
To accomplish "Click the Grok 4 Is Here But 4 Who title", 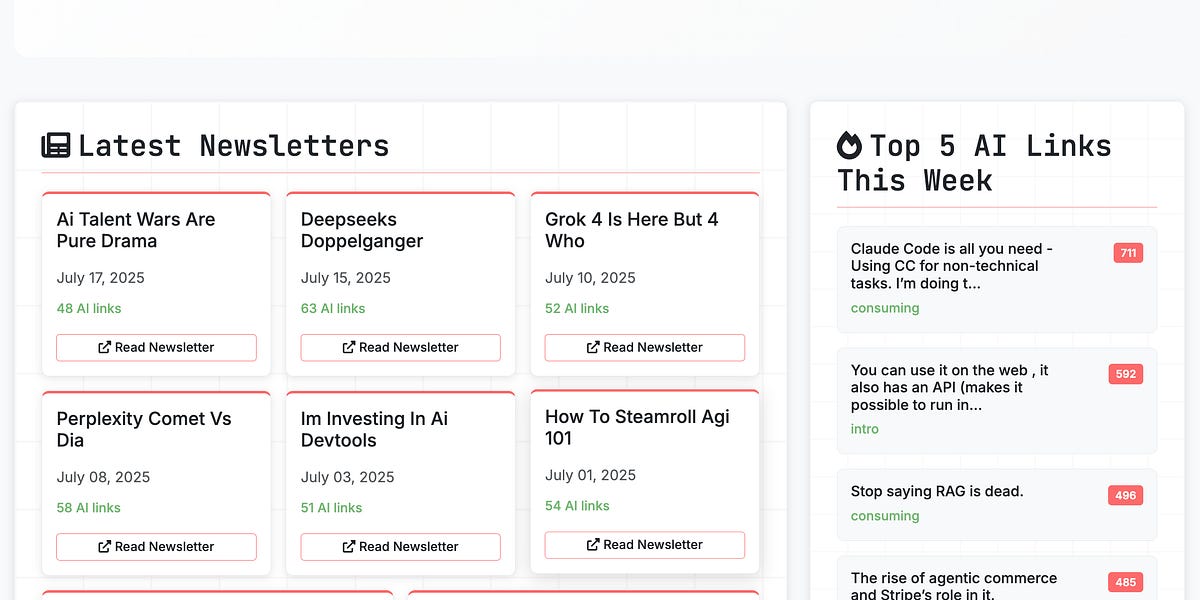I will click(632, 230).
